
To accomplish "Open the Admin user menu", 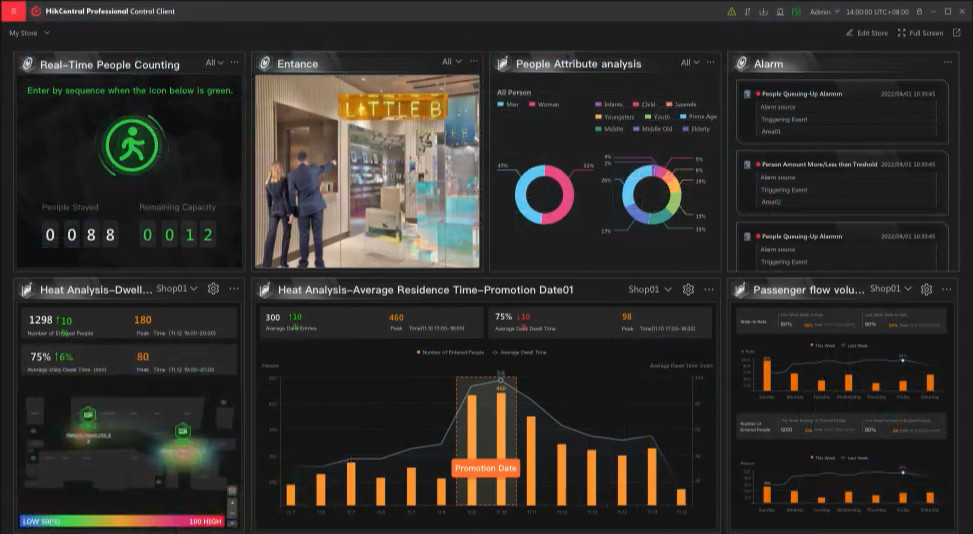I will [825, 12].
